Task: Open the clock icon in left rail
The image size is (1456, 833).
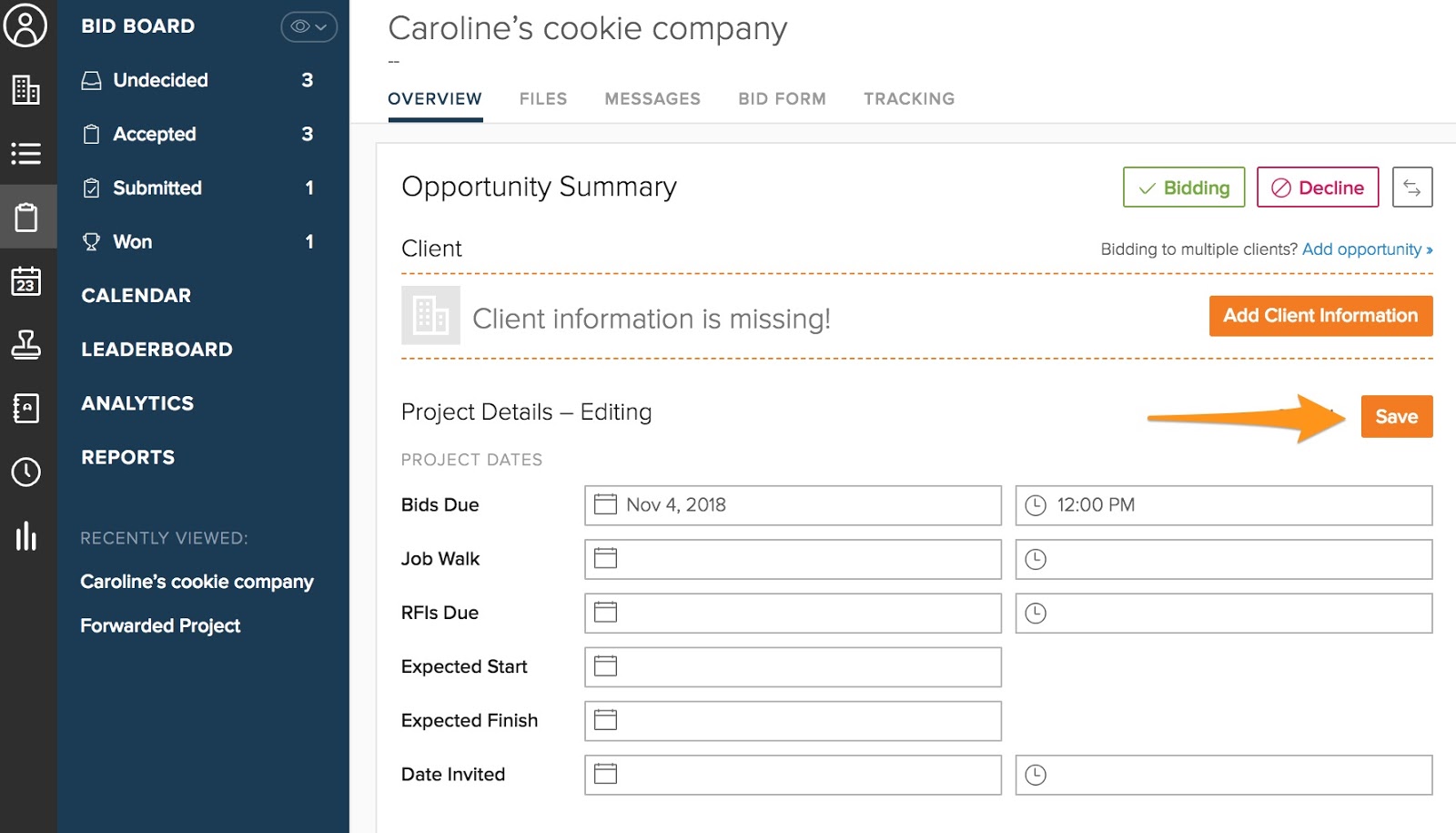Action: (25, 472)
